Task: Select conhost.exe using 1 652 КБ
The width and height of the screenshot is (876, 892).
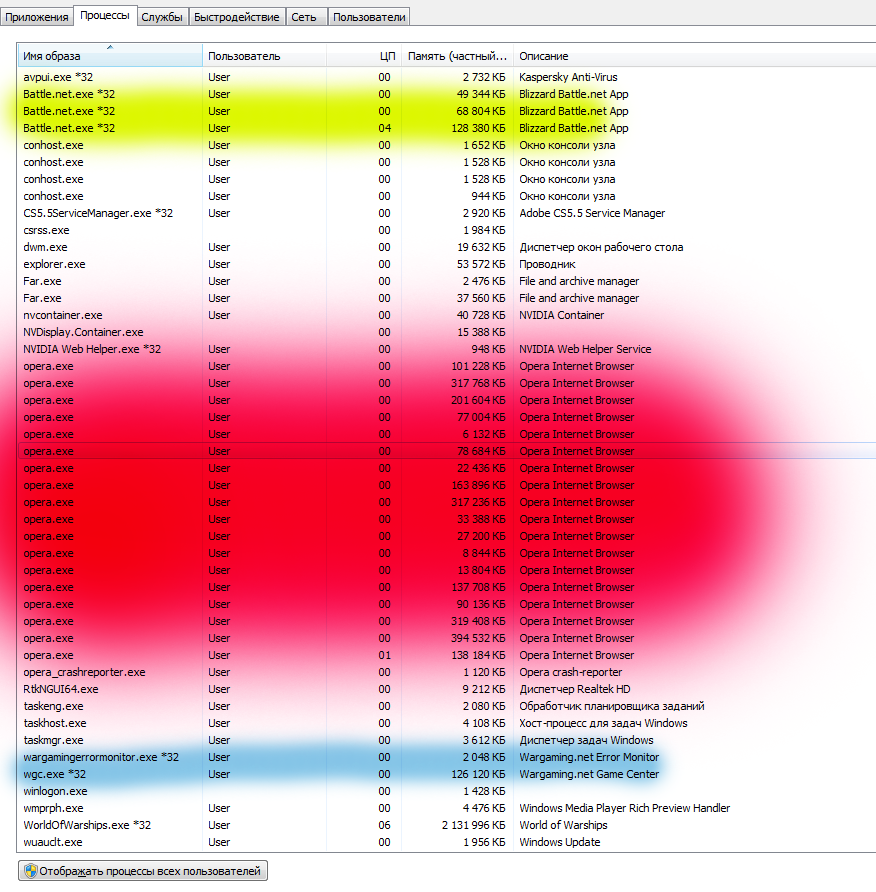Action: (x=447, y=146)
